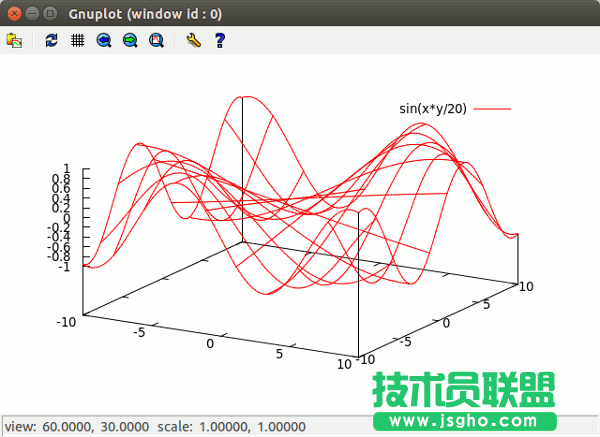
Task: Replot the graph with the refresh icon
Action: (x=51, y=40)
